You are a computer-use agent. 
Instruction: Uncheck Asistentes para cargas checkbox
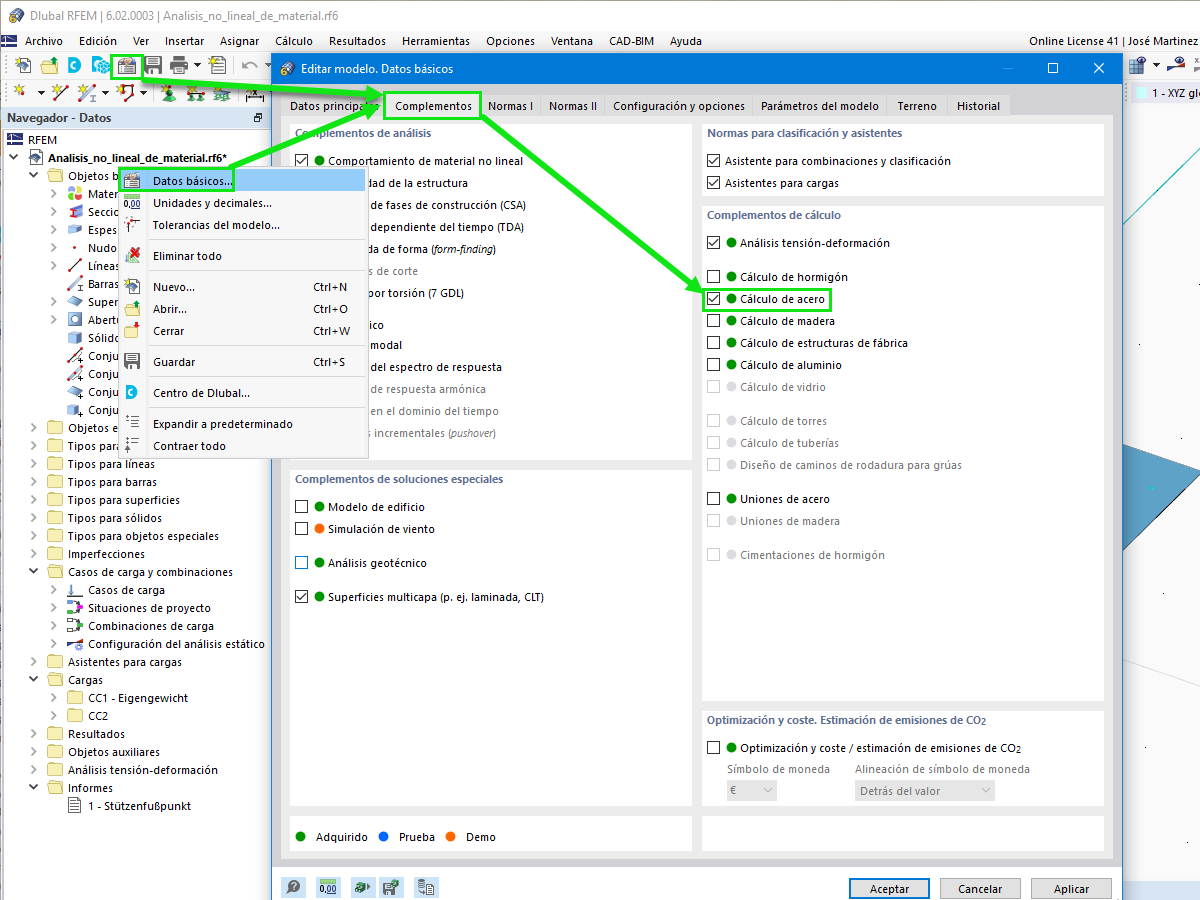coord(713,183)
